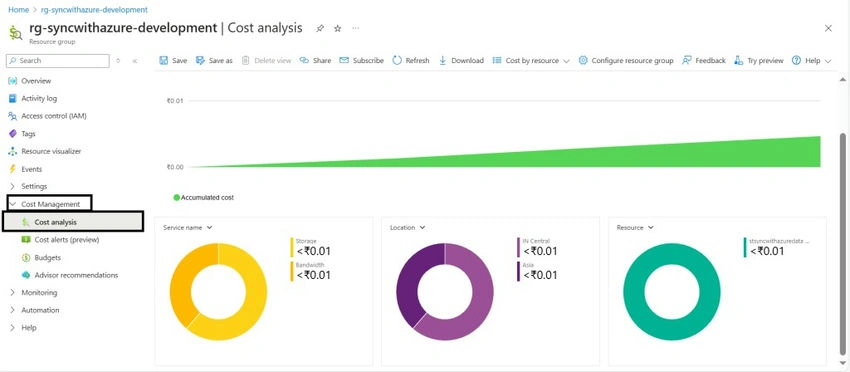Click the Subscribe envelope icon
850x372 pixels.
(344, 61)
